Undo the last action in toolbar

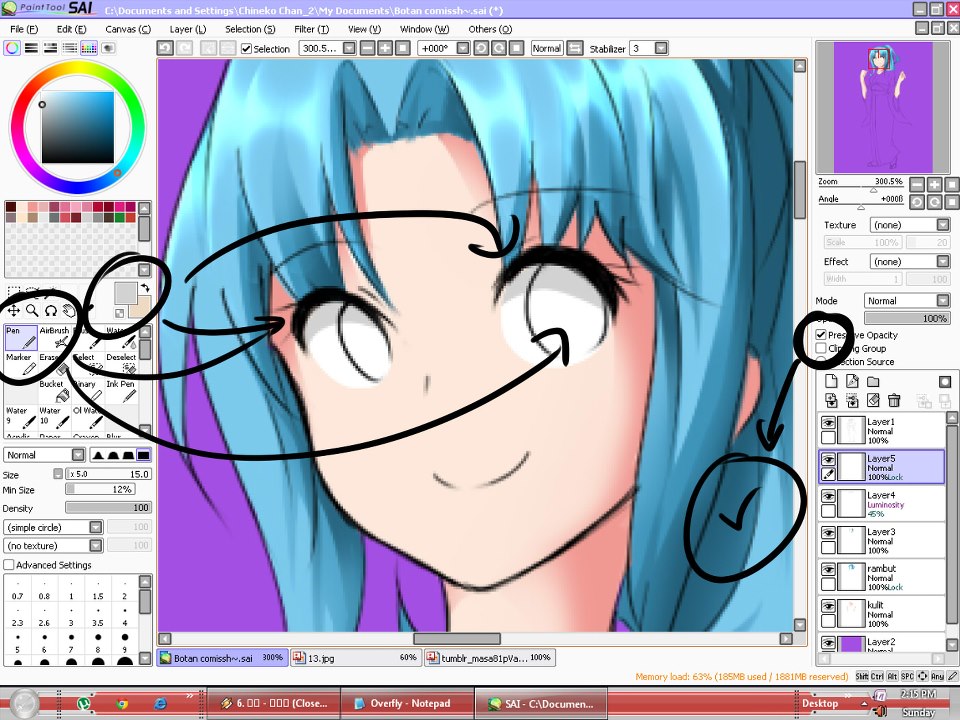[x=165, y=48]
